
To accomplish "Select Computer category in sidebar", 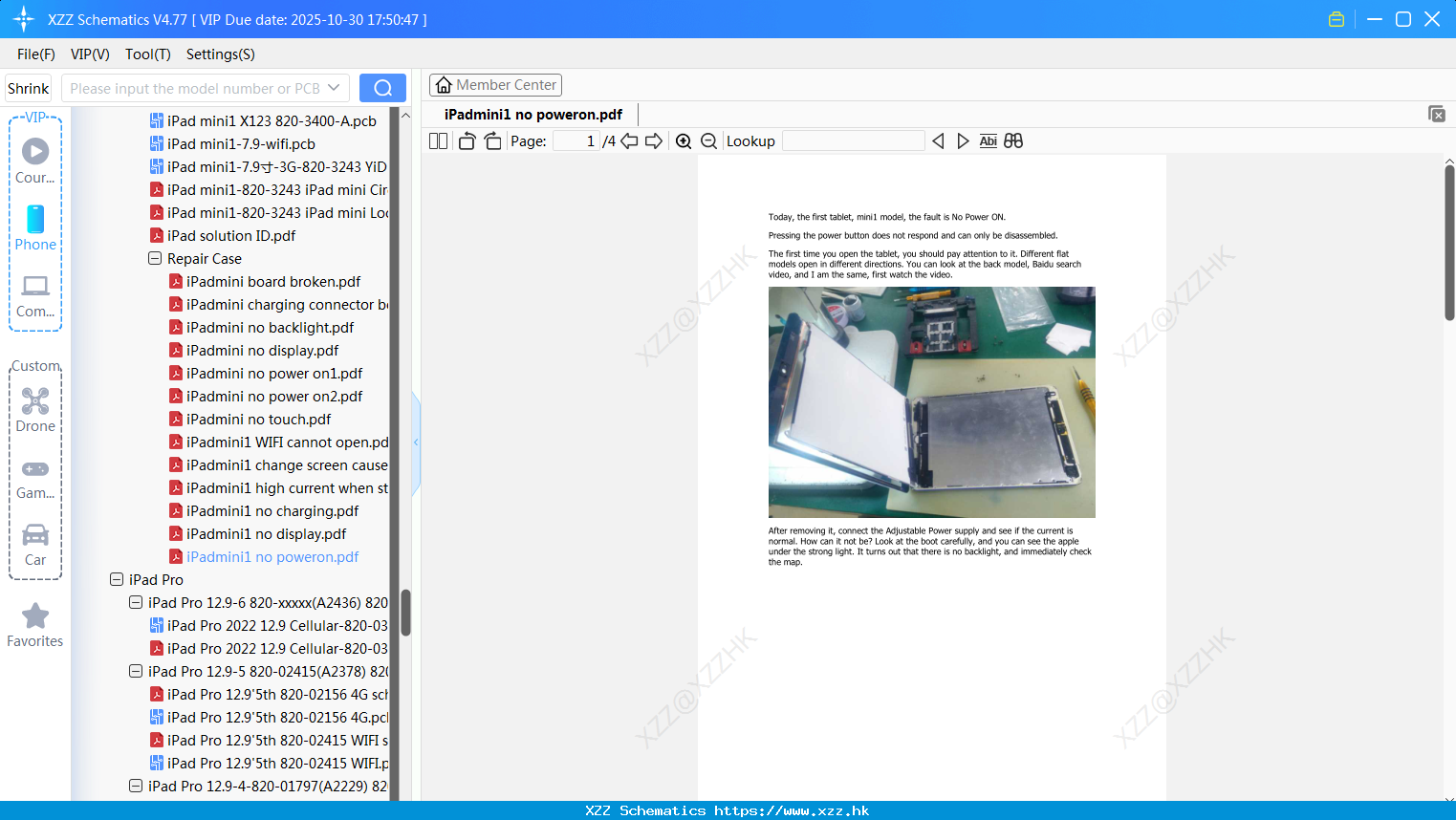I will click(35, 296).
